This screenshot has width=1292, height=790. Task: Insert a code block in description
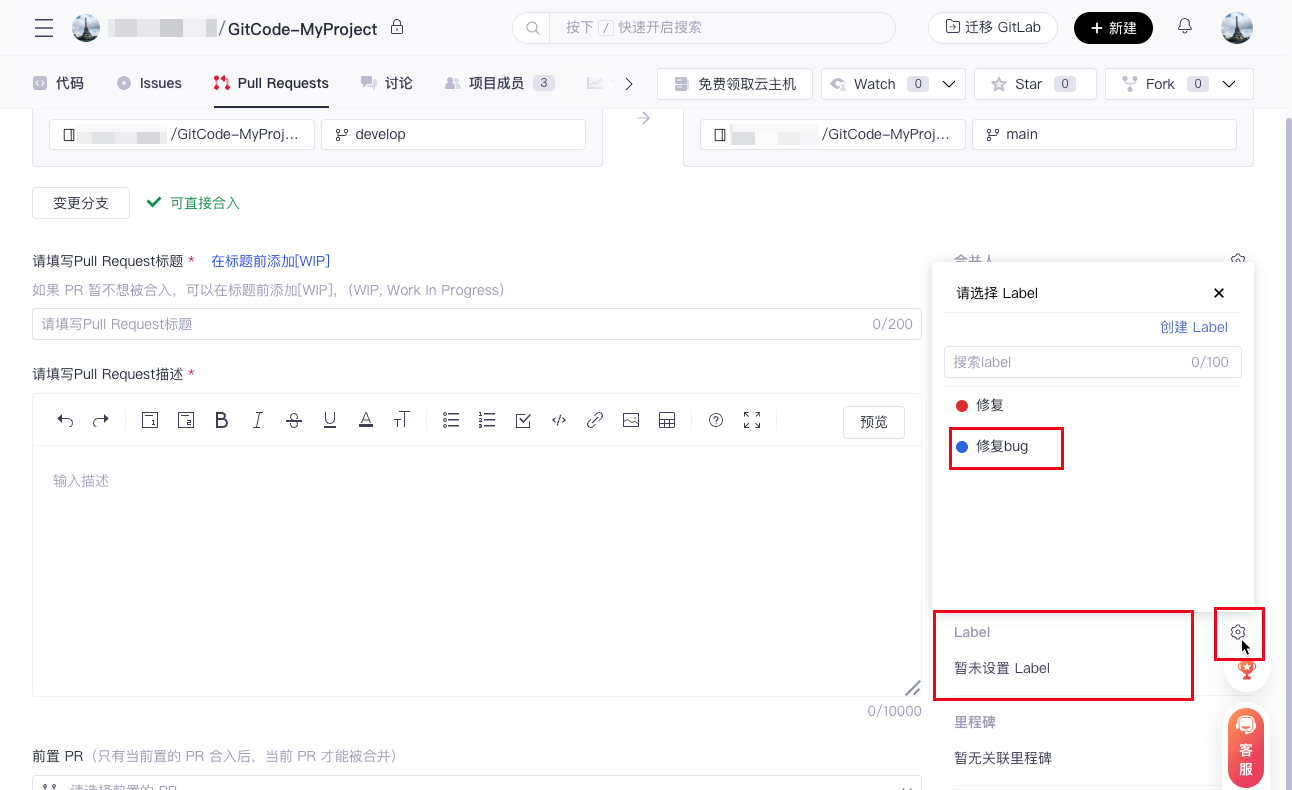tap(559, 421)
